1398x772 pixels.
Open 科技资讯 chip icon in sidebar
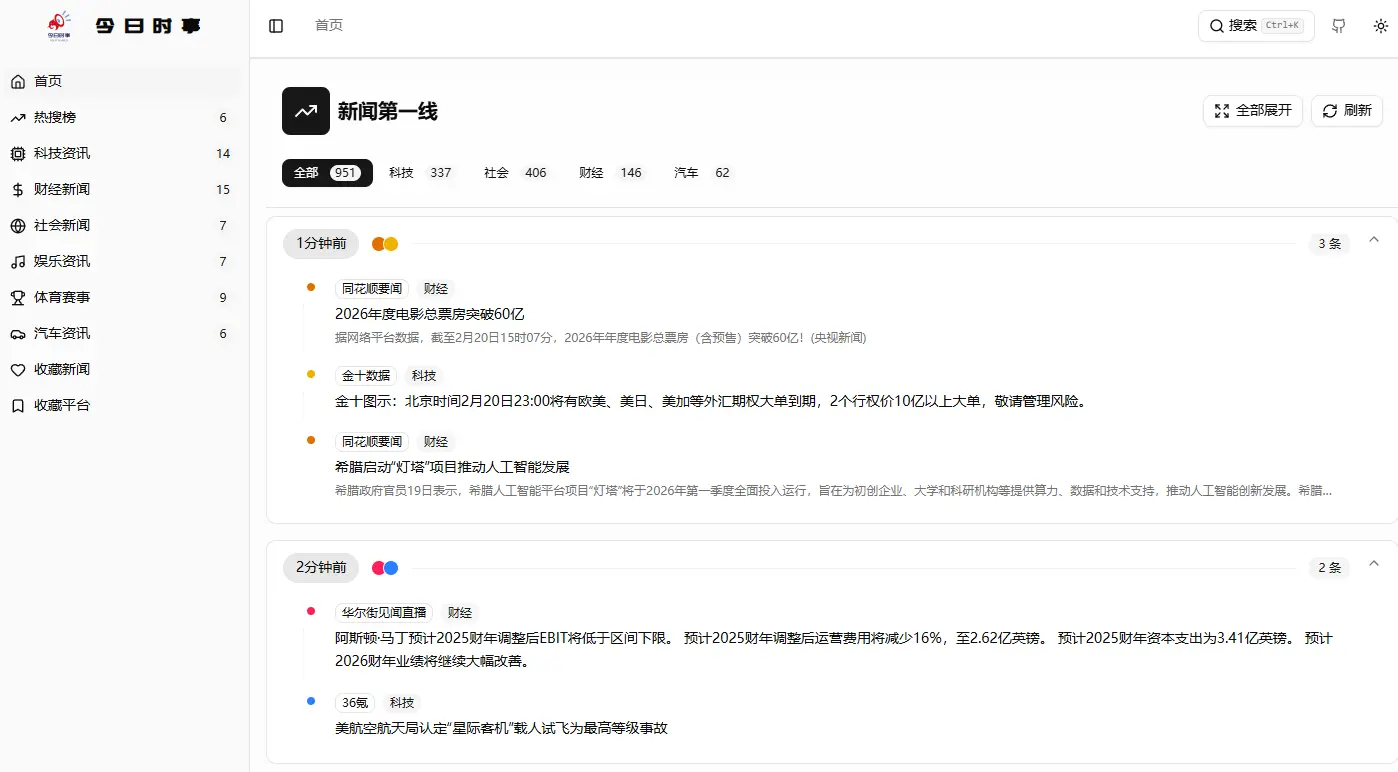point(18,153)
